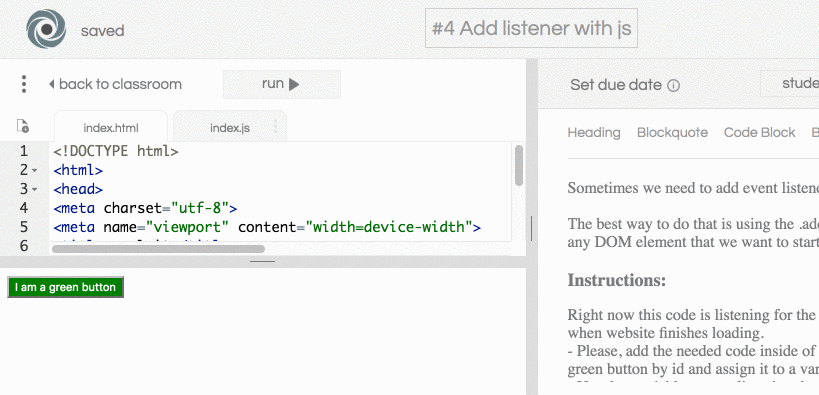Click the editor vertical scrollbar
The image size is (819, 395).
(x=519, y=165)
